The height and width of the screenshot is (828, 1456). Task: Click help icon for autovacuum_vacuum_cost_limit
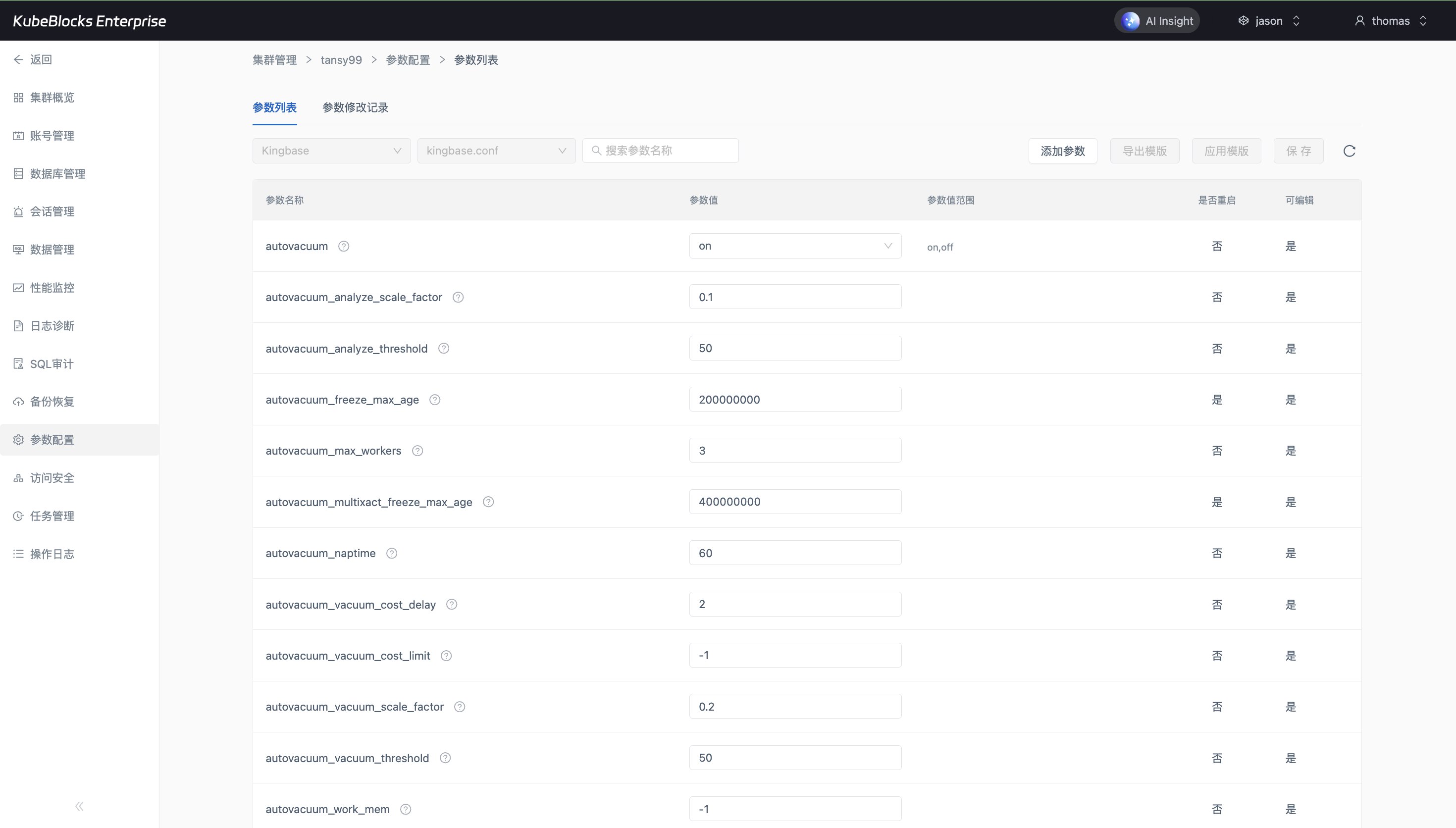[446, 656]
